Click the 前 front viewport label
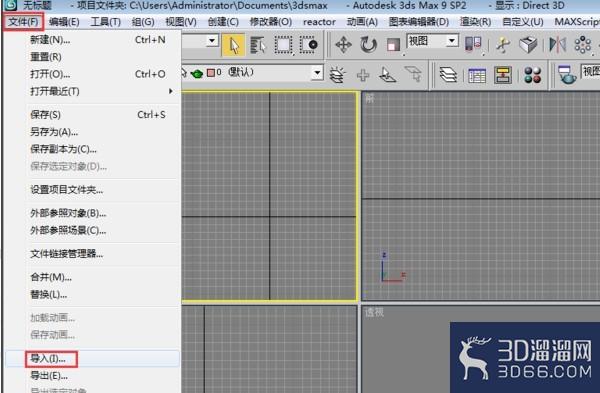This screenshot has height=393, width=600. tap(370, 99)
